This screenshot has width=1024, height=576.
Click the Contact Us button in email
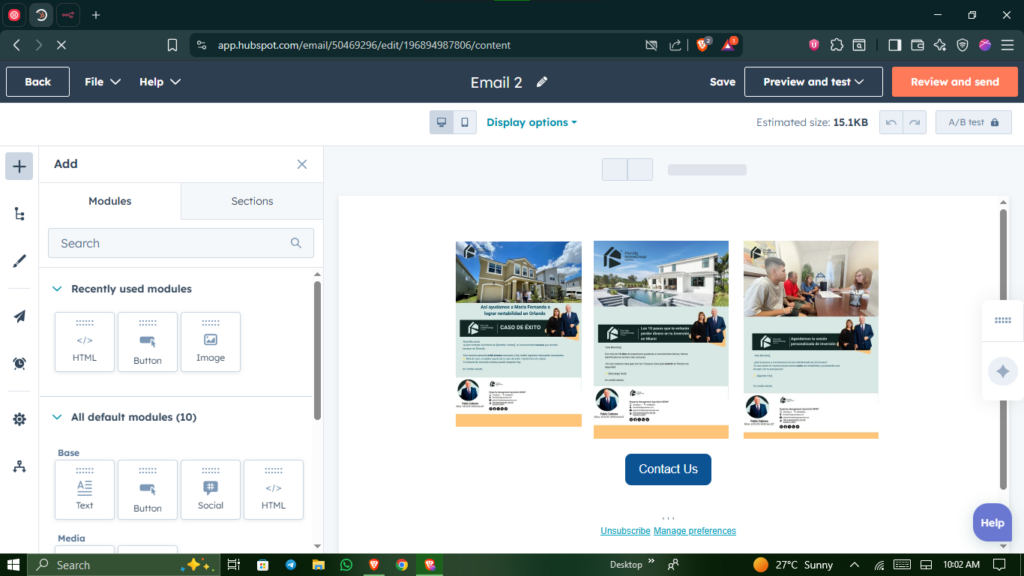(668, 469)
